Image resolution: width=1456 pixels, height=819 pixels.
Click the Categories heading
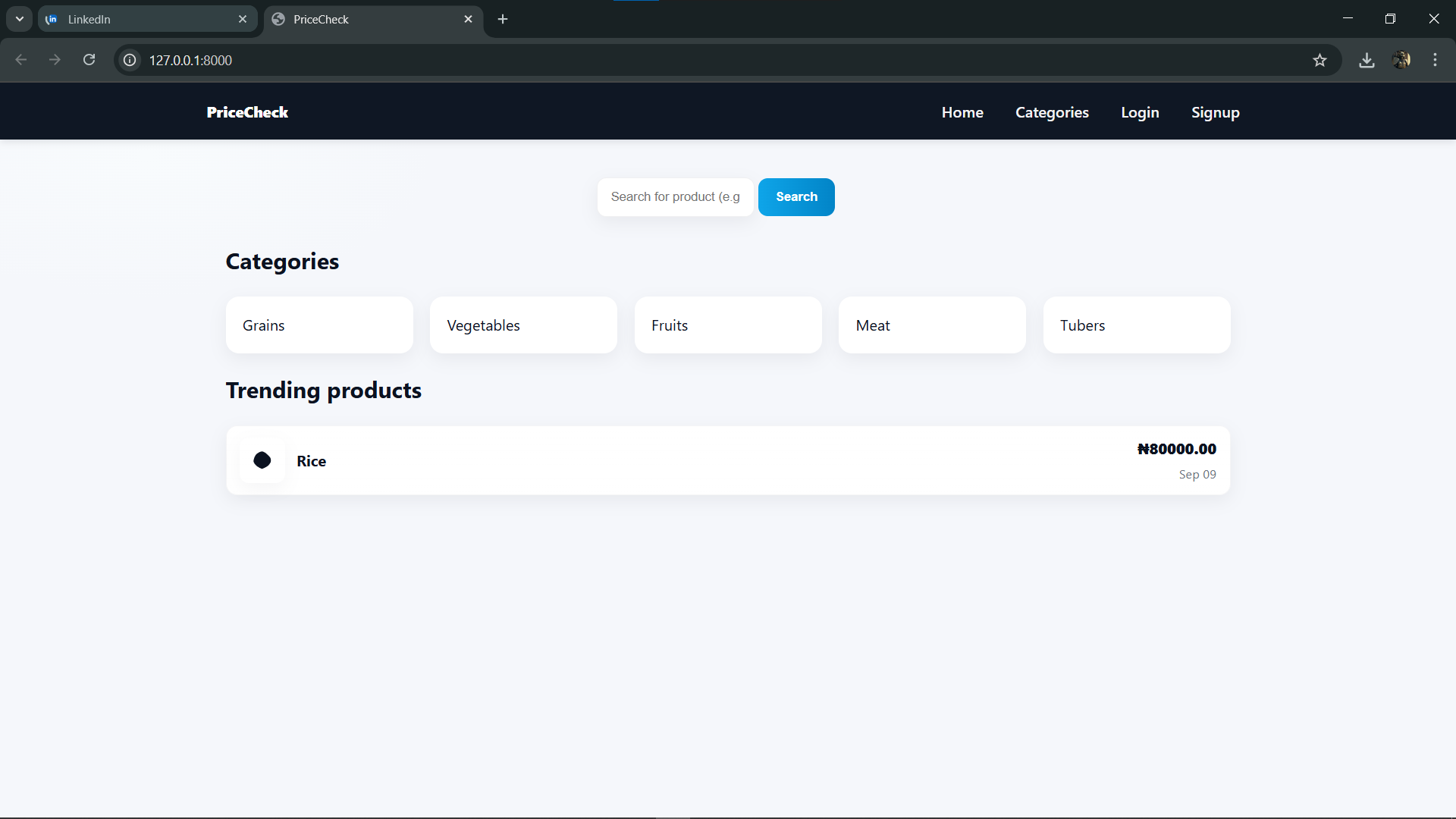pyautogui.click(x=282, y=262)
